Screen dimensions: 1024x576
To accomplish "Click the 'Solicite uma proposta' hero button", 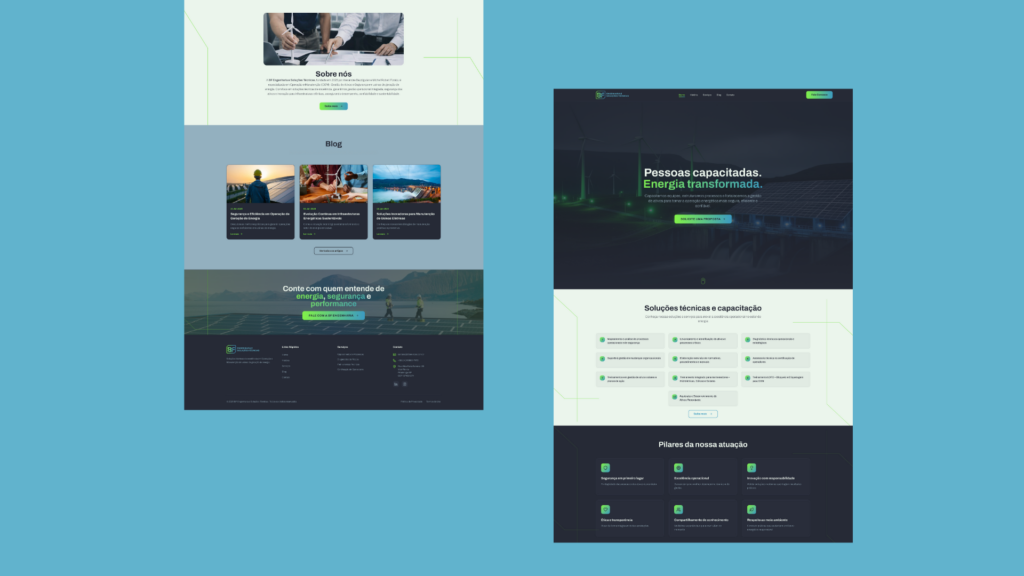I will pyautogui.click(x=702, y=219).
